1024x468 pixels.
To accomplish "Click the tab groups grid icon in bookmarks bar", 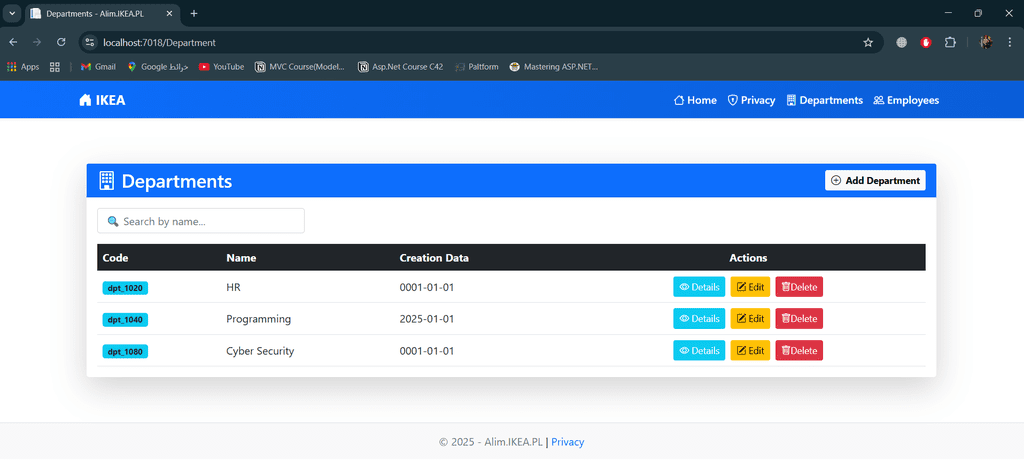I will 55,67.
